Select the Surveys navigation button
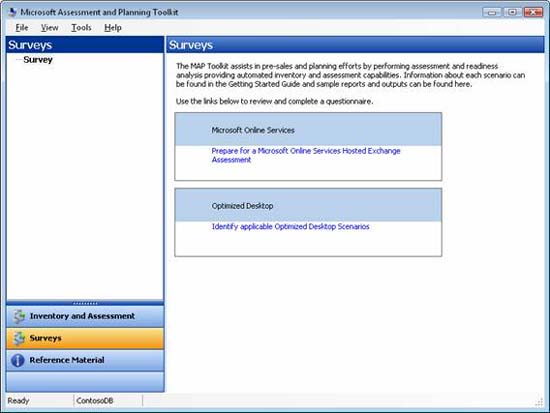Viewport: 550px width, 413px height. coord(85,338)
